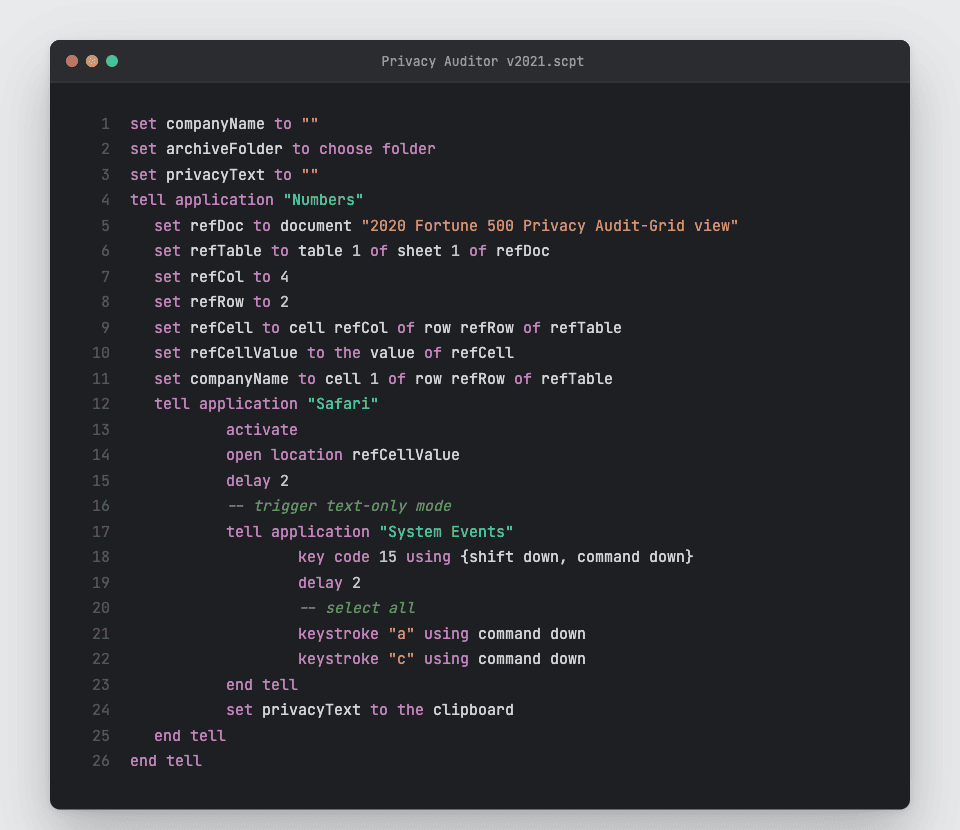Click the "activate" command
Image resolution: width=960 pixels, height=830 pixels.
[262, 430]
